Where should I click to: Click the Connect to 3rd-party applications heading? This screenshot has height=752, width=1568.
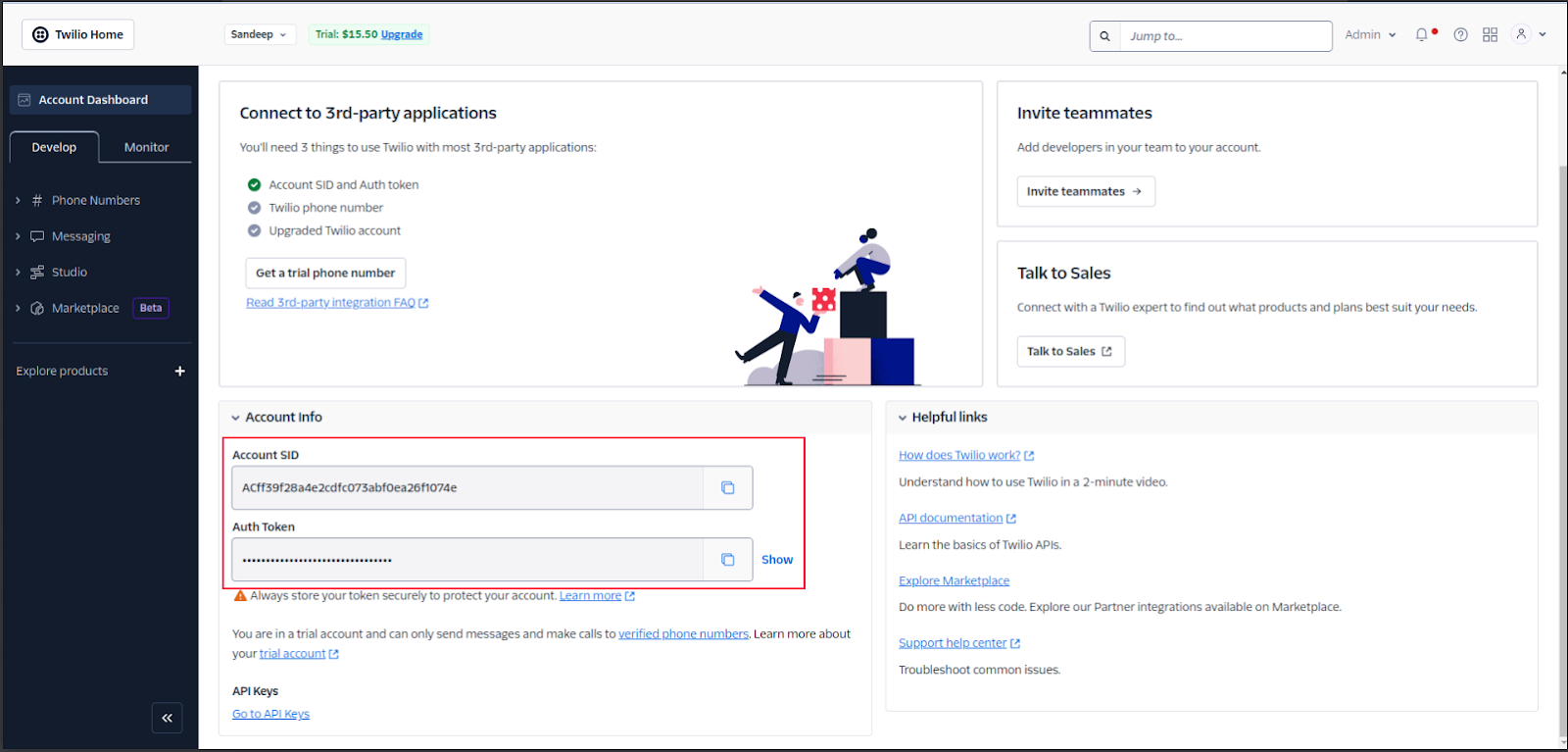tap(367, 113)
